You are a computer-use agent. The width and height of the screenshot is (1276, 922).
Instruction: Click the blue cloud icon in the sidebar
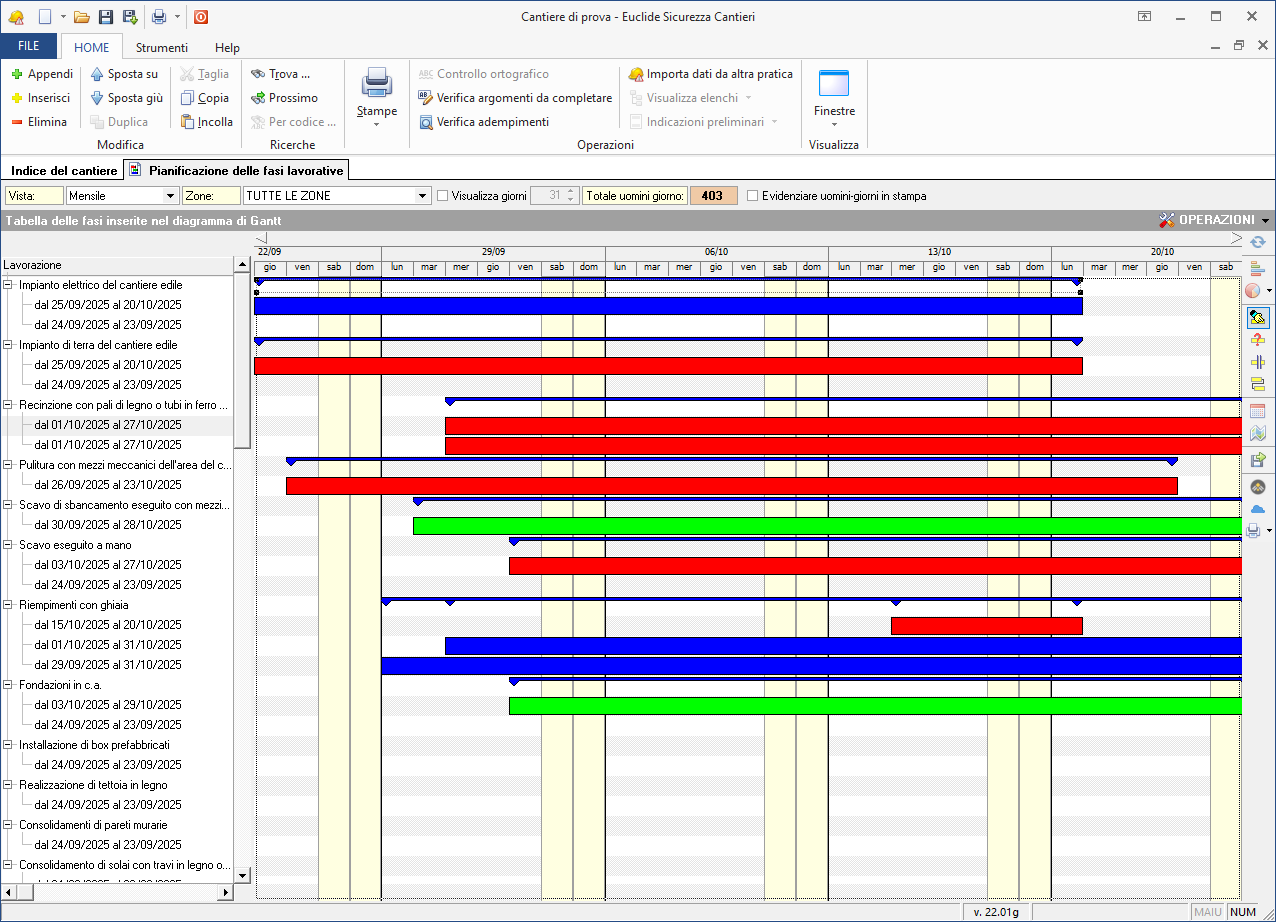(x=1258, y=509)
